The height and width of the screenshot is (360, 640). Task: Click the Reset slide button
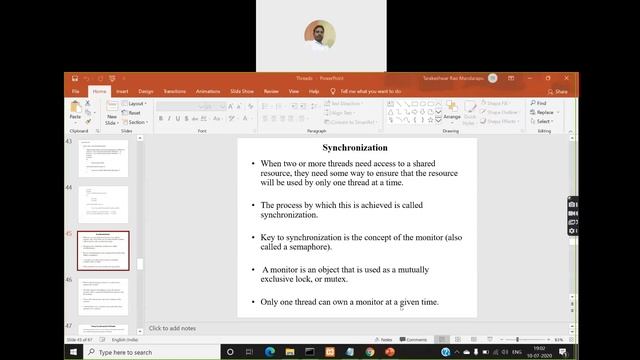(x=131, y=113)
